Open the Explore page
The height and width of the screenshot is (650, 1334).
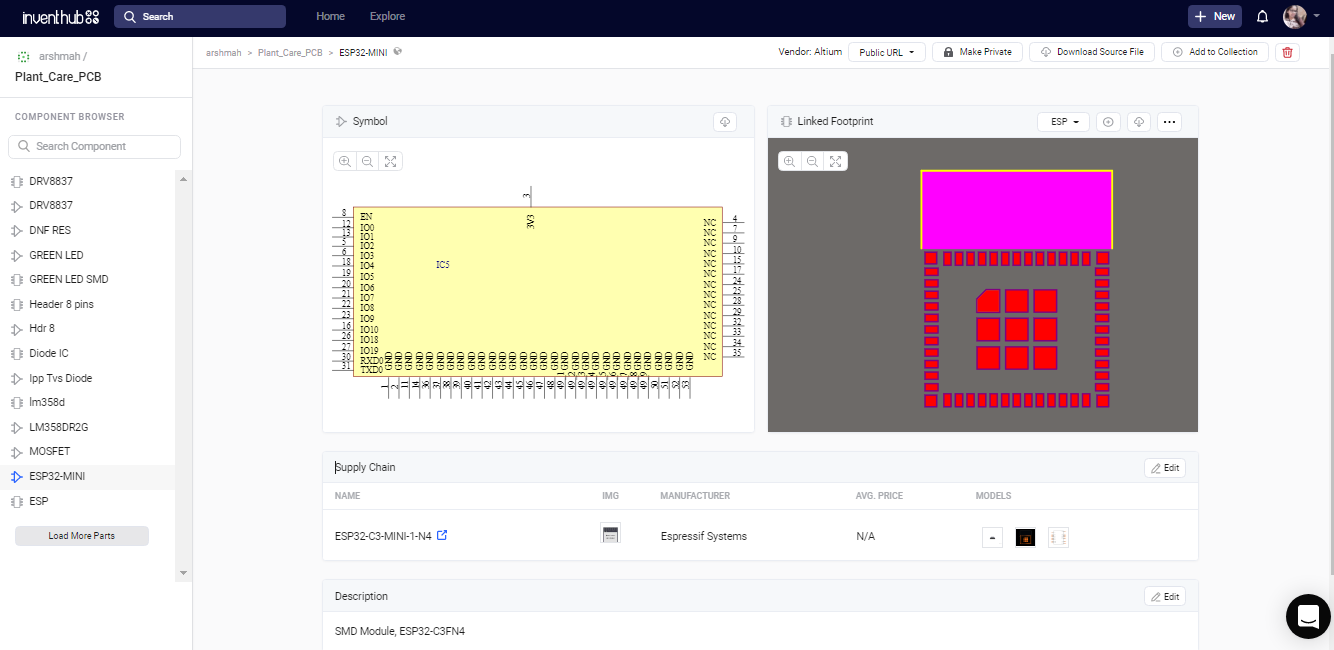click(387, 16)
